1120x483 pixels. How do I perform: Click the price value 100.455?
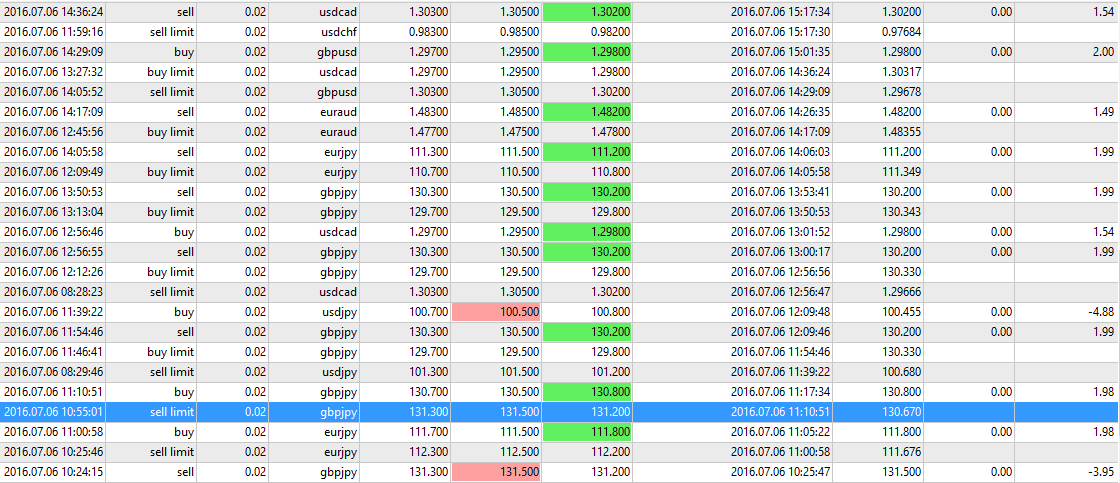[x=901, y=312]
